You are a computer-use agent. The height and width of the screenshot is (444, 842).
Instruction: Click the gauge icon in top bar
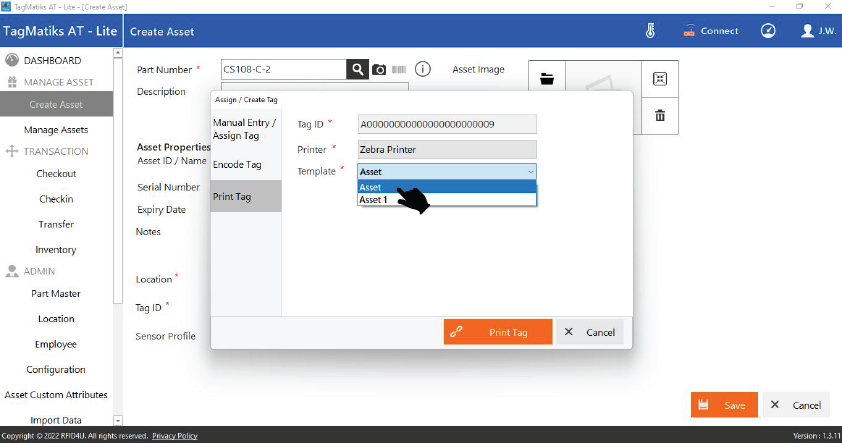[x=768, y=31]
